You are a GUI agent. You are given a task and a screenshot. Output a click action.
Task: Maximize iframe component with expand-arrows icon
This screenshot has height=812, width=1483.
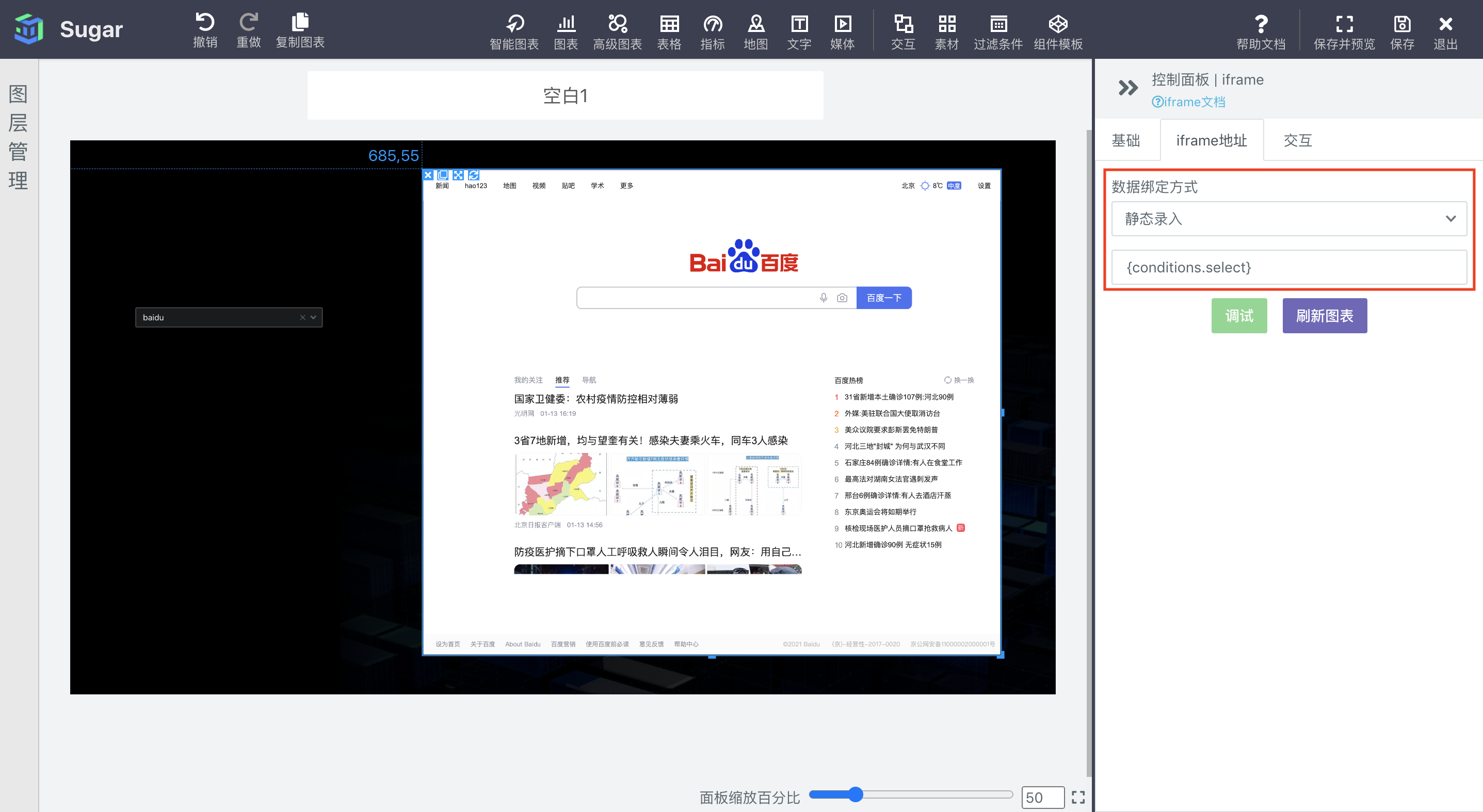tap(458, 175)
